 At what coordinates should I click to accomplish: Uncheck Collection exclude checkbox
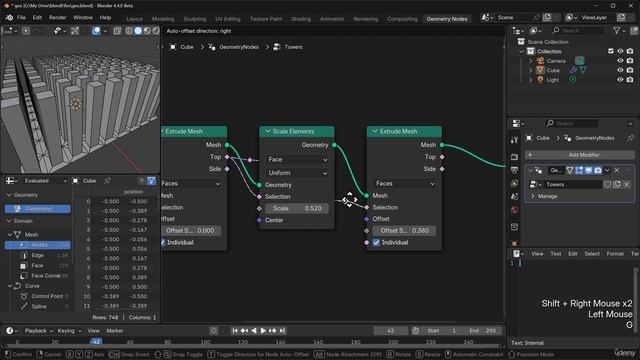611,51
